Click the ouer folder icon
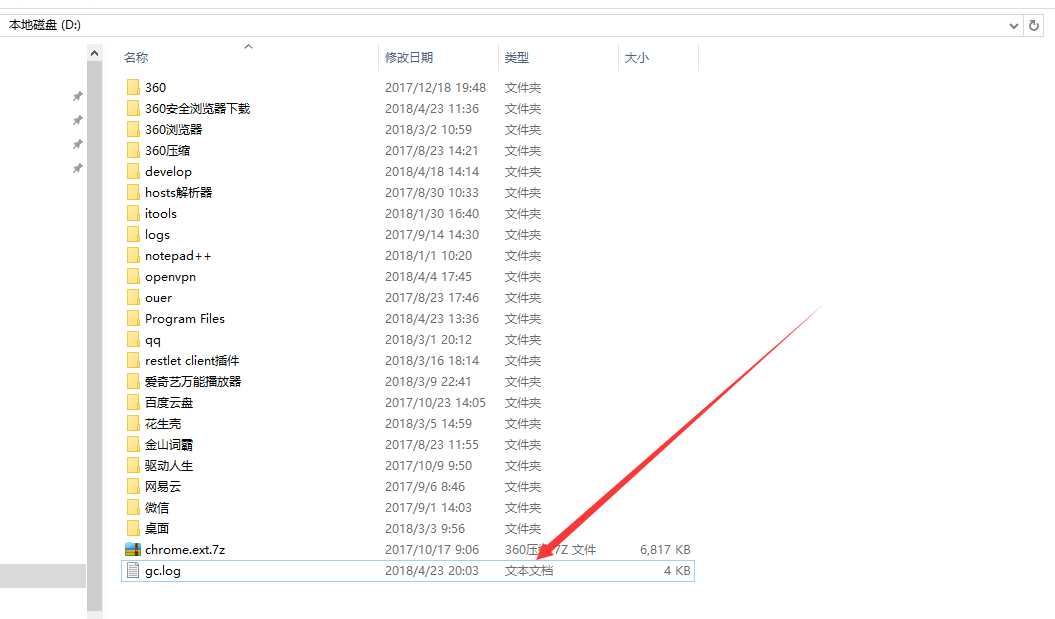1055x619 pixels. 133,297
